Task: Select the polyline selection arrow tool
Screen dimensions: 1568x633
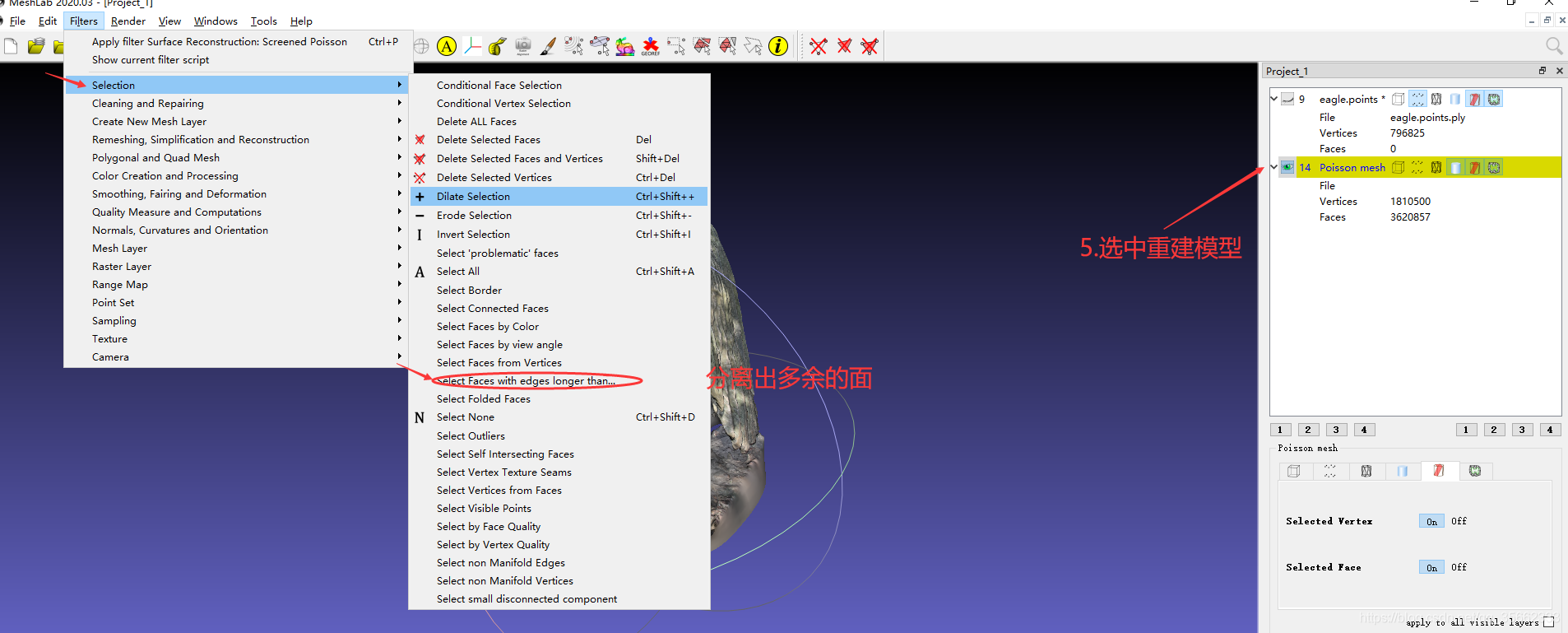Action: pyautogui.click(x=753, y=46)
